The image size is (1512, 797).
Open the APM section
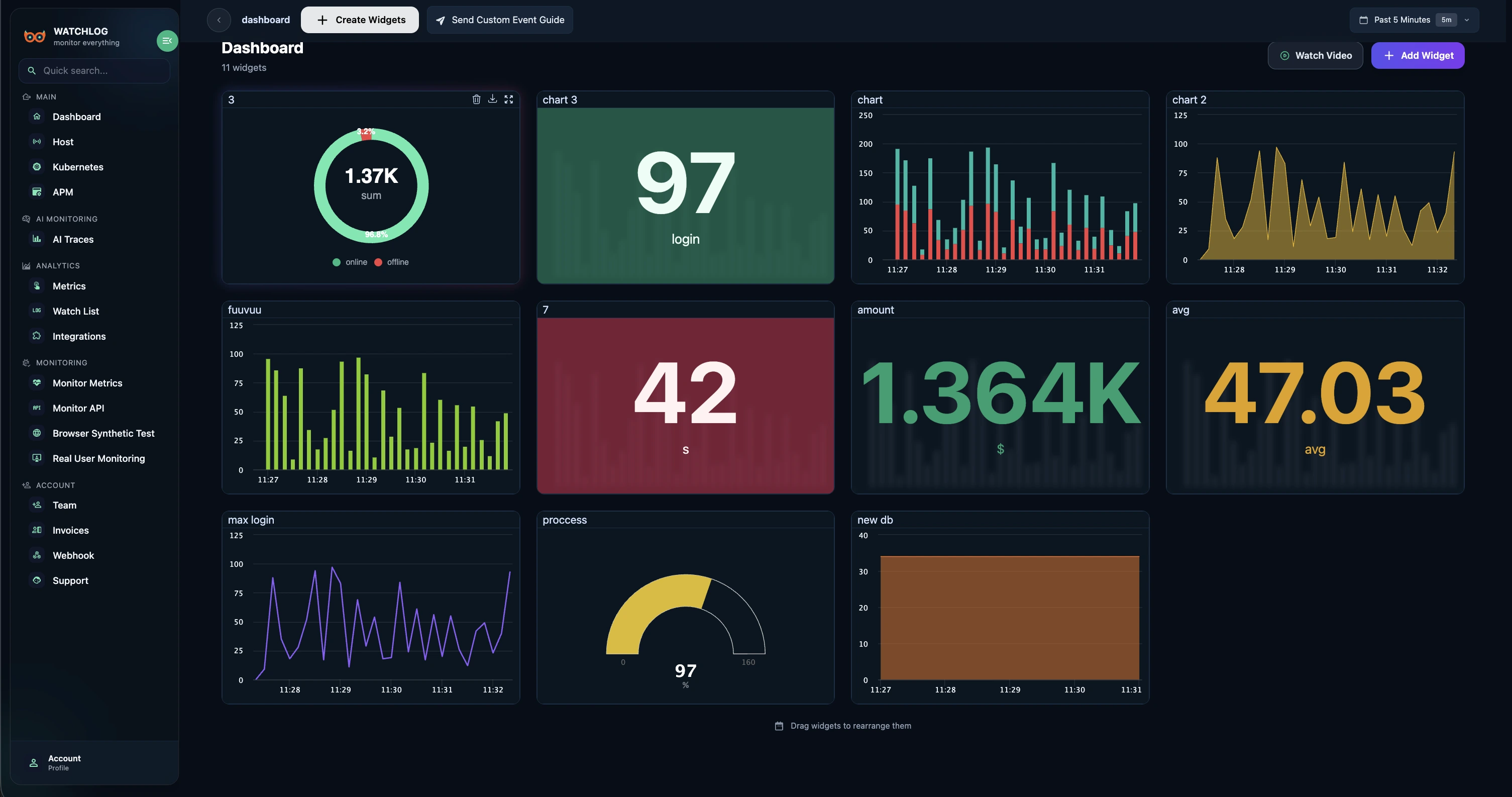pos(63,191)
